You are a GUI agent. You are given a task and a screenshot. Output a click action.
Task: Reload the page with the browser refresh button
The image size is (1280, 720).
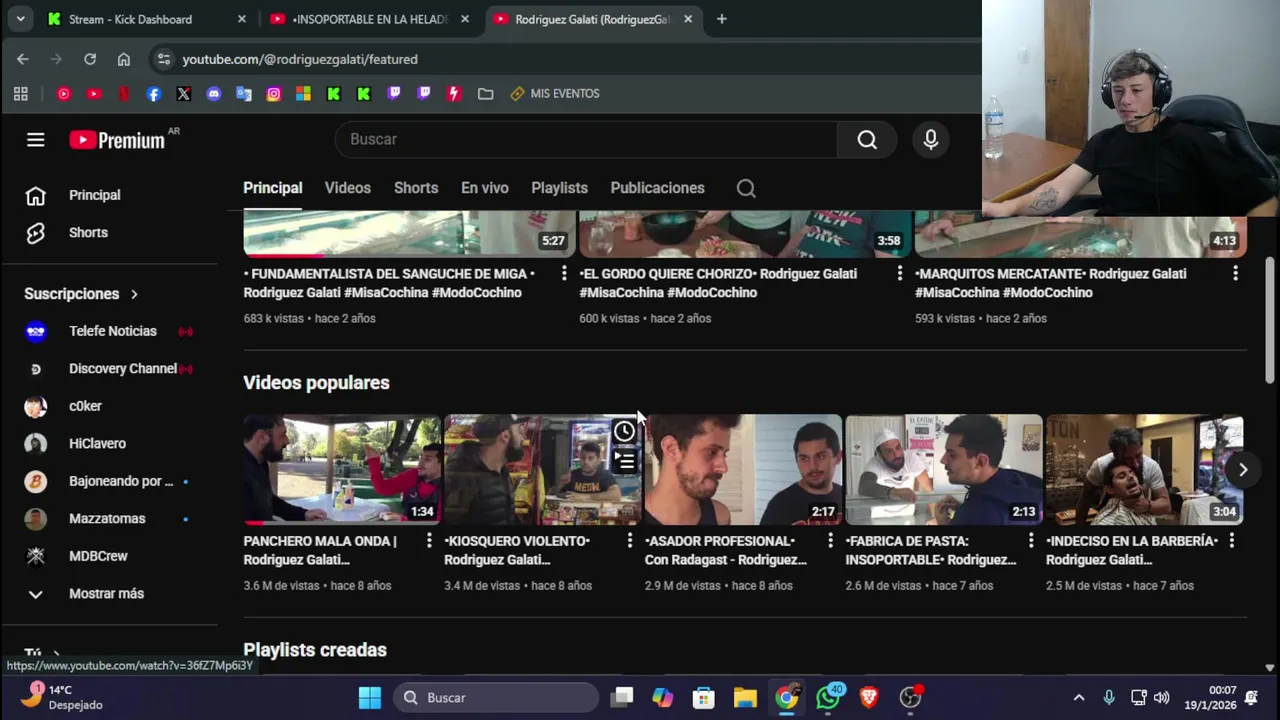(90, 59)
